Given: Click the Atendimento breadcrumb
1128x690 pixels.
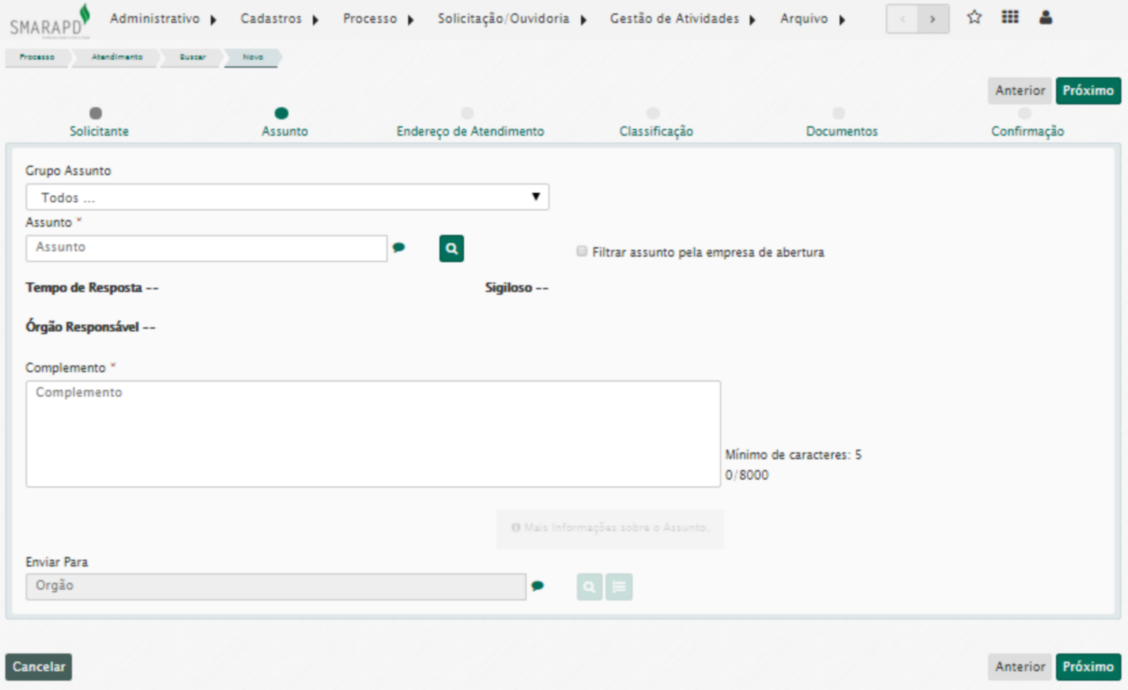Looking at the screenshot, I should pos(117,57).
